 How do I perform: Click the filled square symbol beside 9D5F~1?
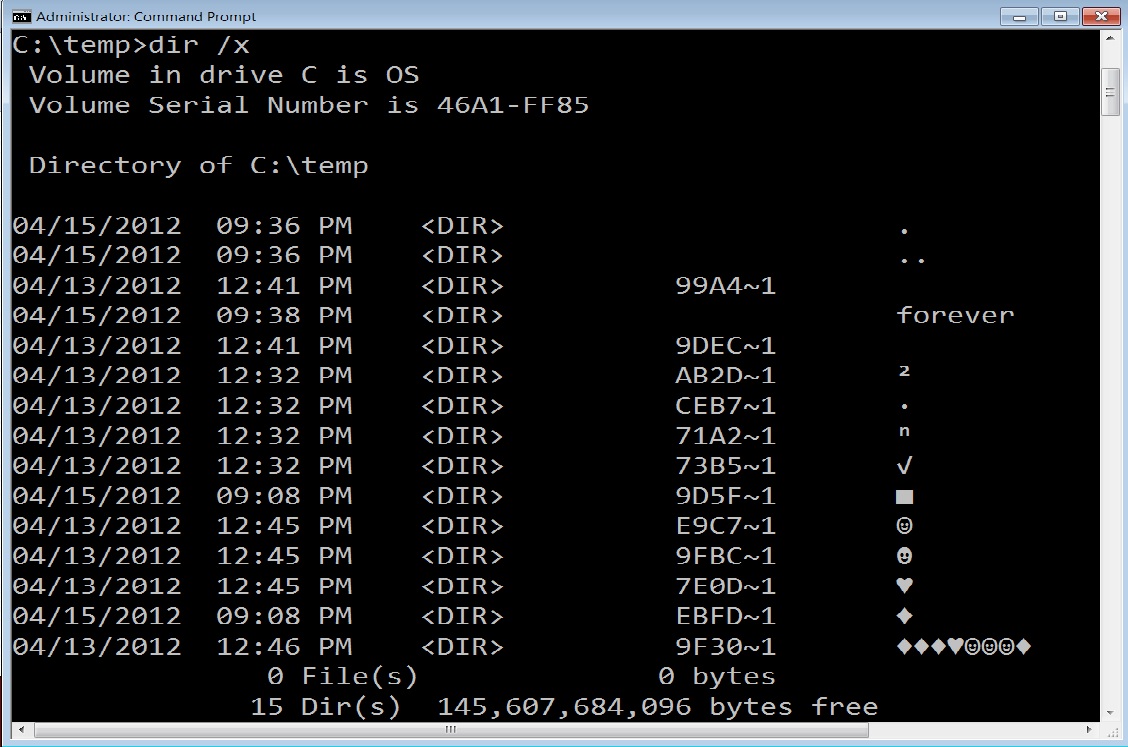tap(905, 496)
